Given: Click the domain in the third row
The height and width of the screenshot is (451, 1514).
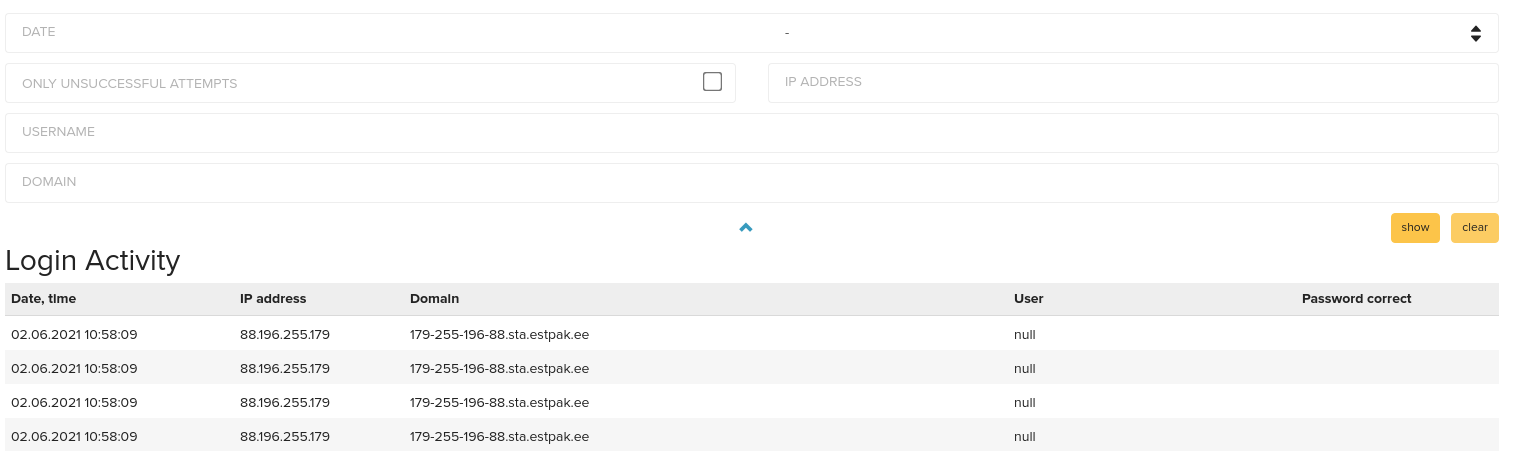Looking at the screenshot, I should coord(499,402).
